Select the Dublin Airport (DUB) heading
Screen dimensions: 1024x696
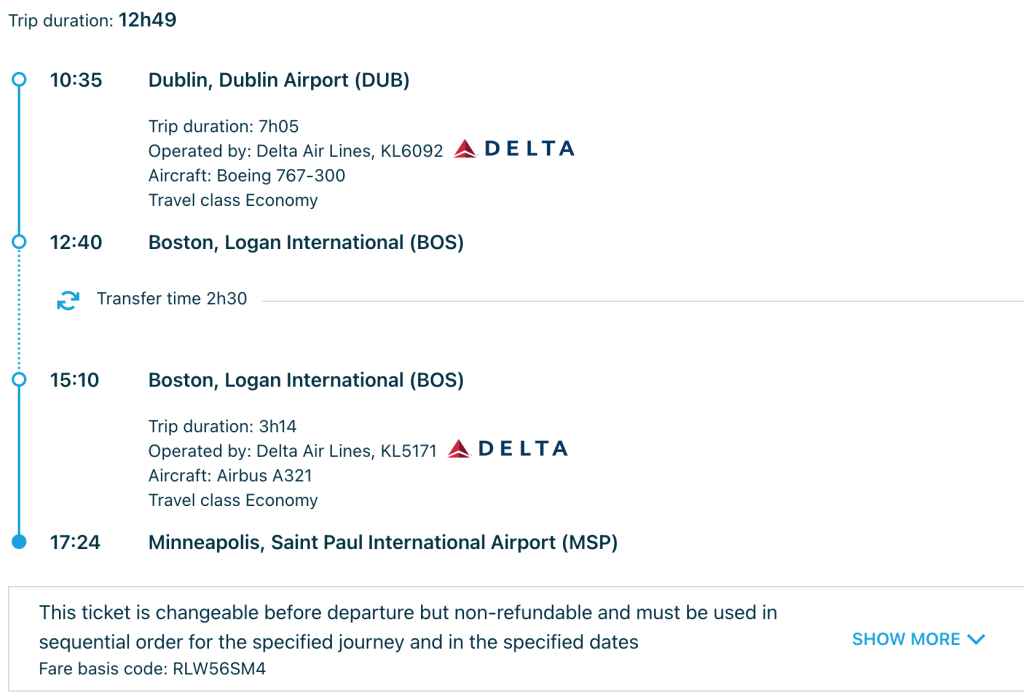279,80
